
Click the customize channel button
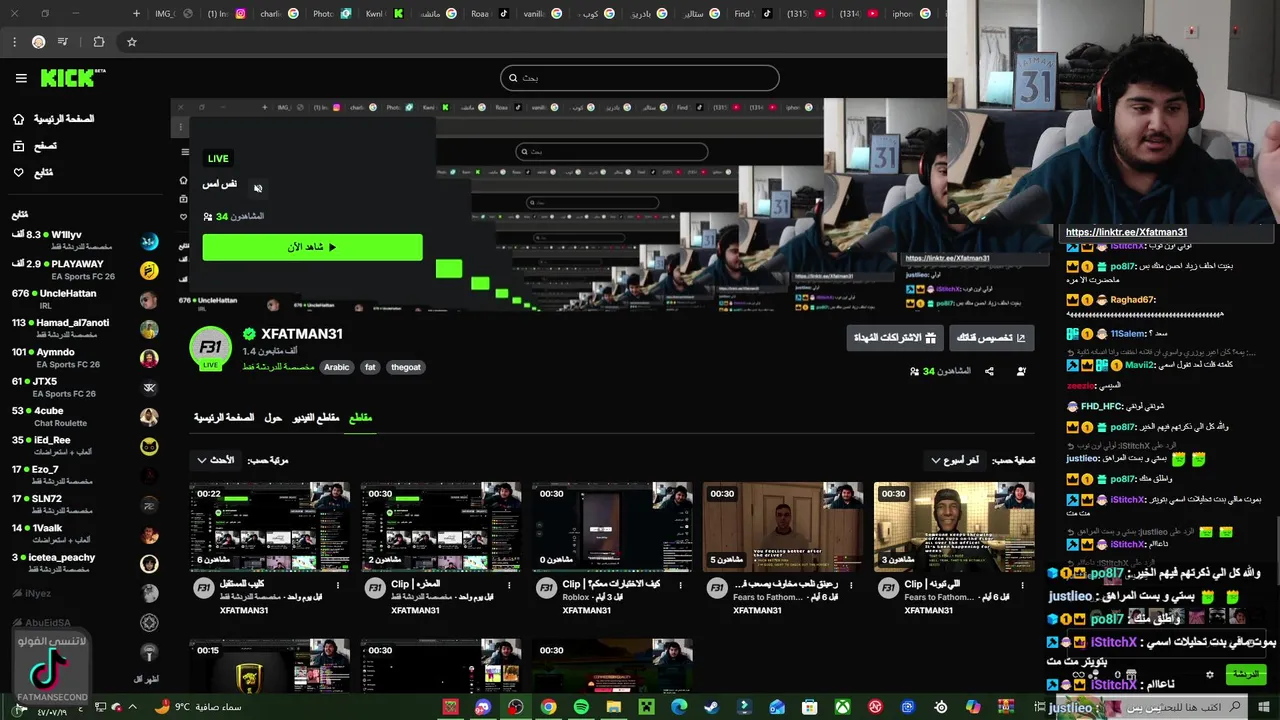coord(991,338)
